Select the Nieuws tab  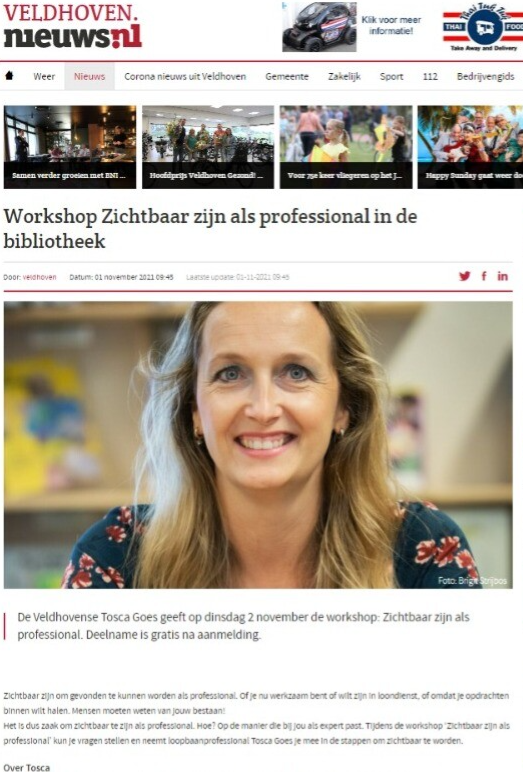tap(89, 76)
